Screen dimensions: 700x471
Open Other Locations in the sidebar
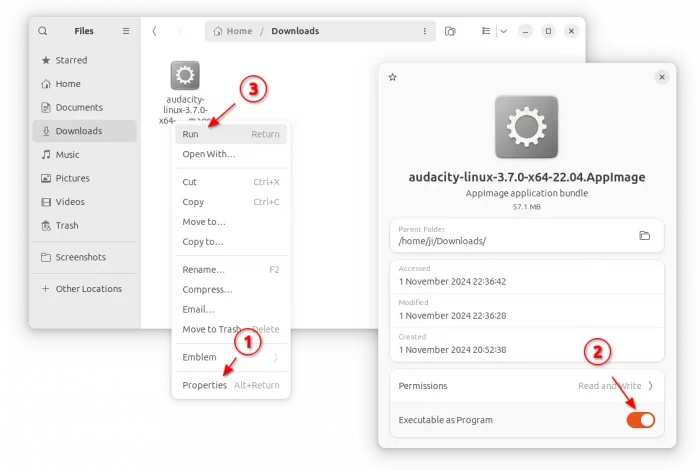pos(84,289)
